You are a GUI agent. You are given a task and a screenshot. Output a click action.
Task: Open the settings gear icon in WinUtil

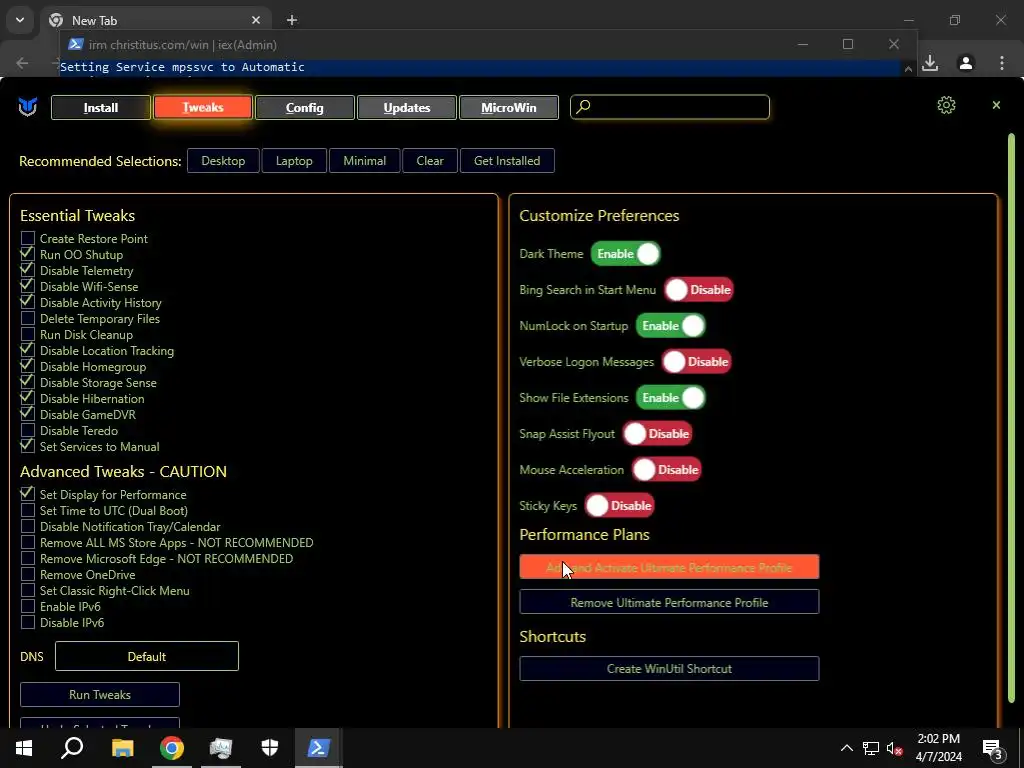point(946,105)
